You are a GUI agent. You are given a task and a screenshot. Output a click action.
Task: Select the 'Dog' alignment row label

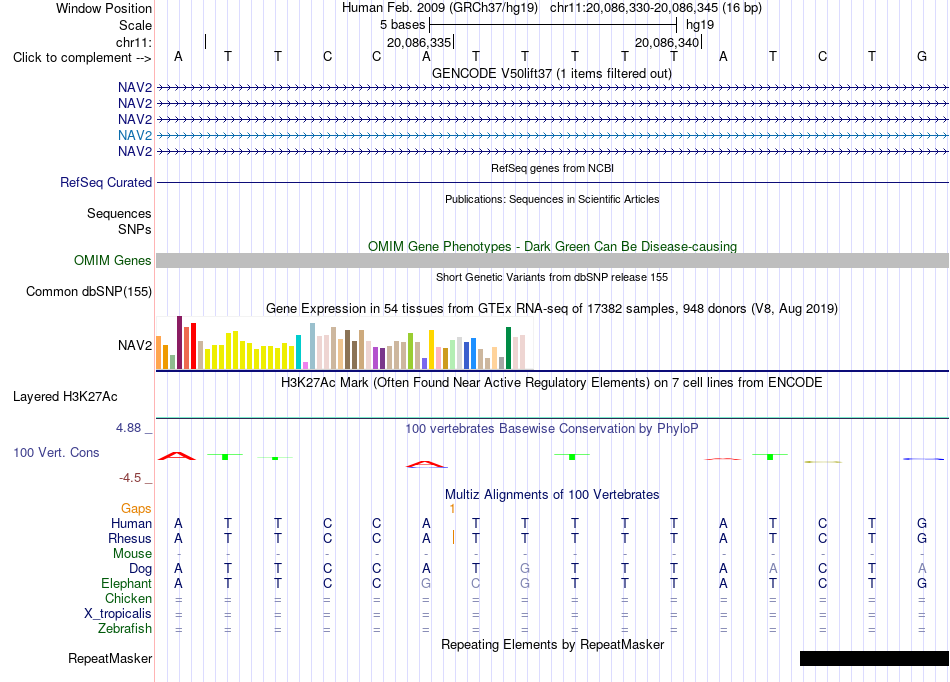point(140,569)
